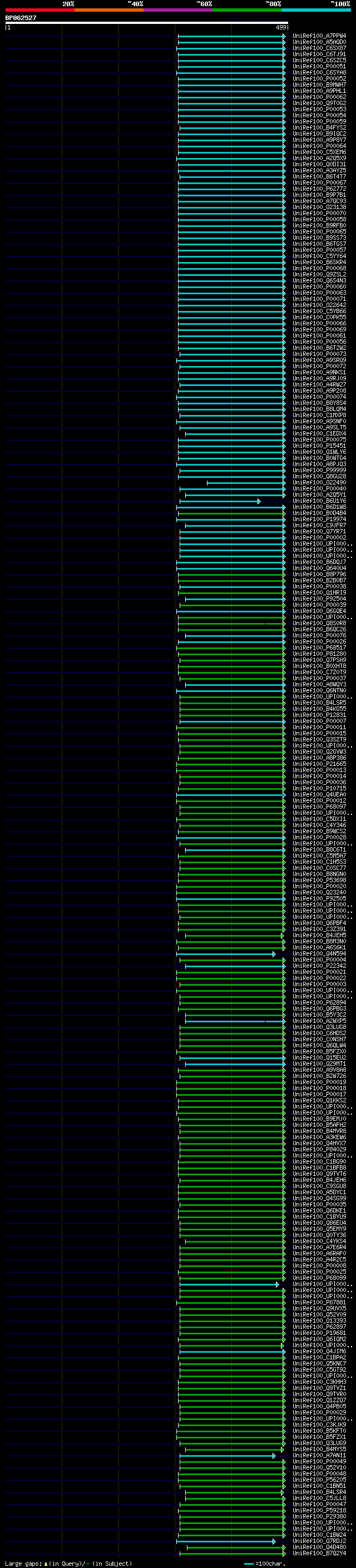The width and height of the screenshot is (356, 1568).
Task: Open hit UniRef100_C6SX87
Action: [x=319, y=48]
